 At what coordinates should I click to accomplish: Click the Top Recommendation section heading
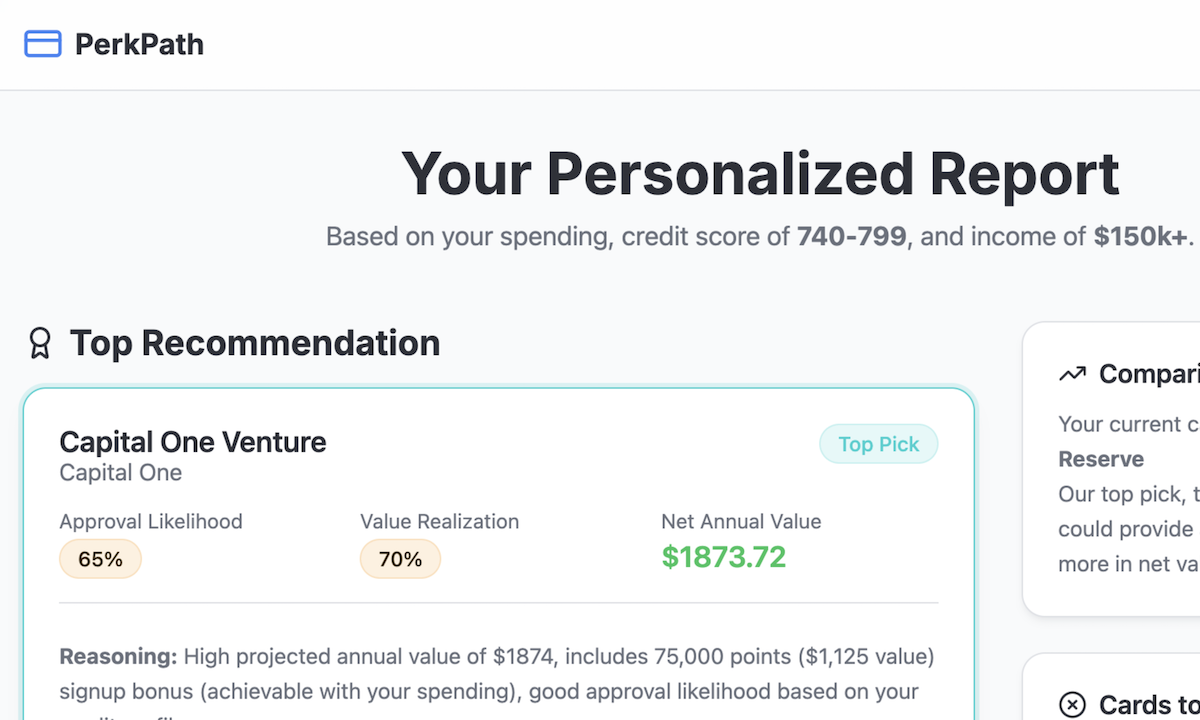click(x=255, y=343)
